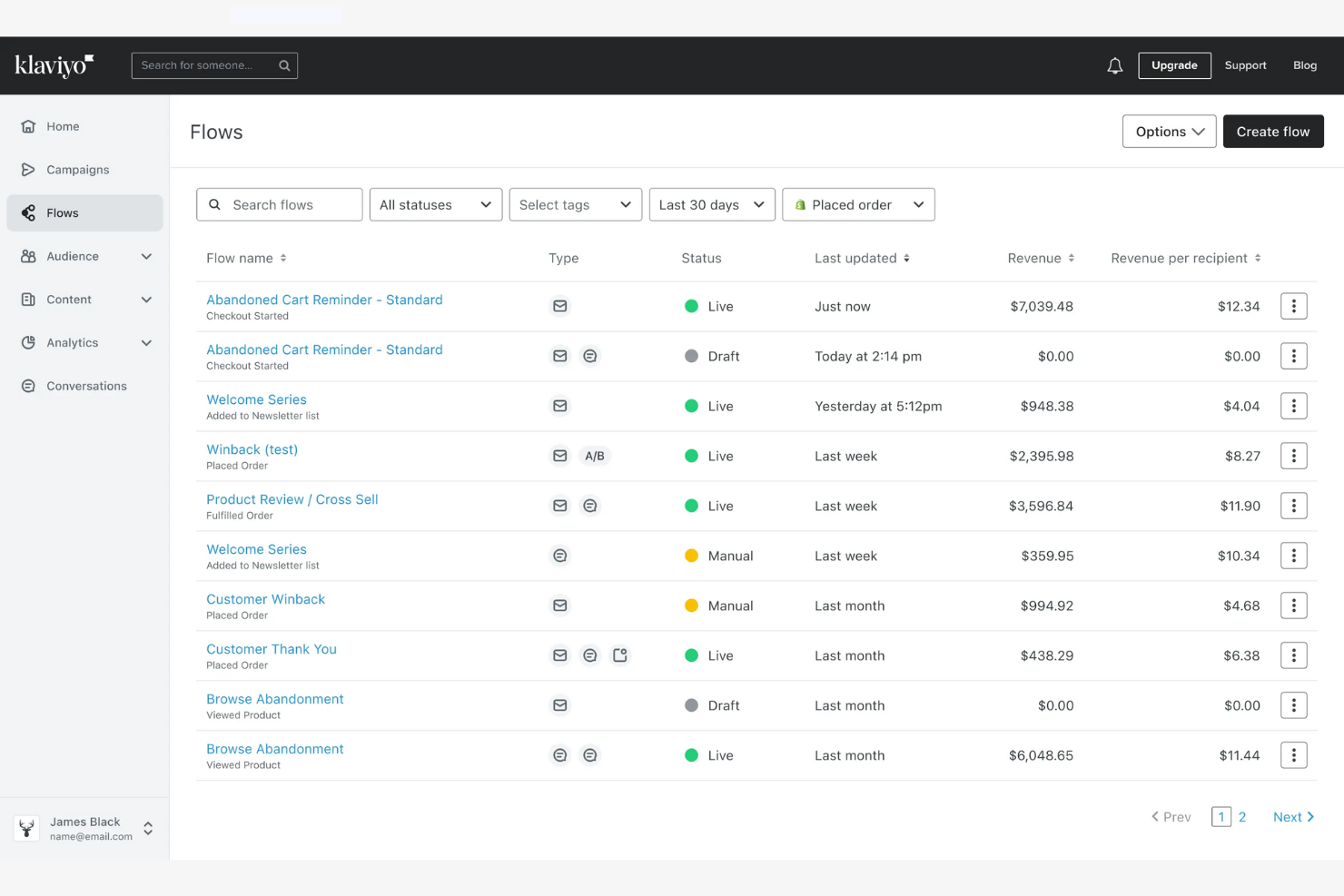Open Campaigns from the sidebar icon
The width and height of the screenshot is (1344, 896).
pos(28,170)
